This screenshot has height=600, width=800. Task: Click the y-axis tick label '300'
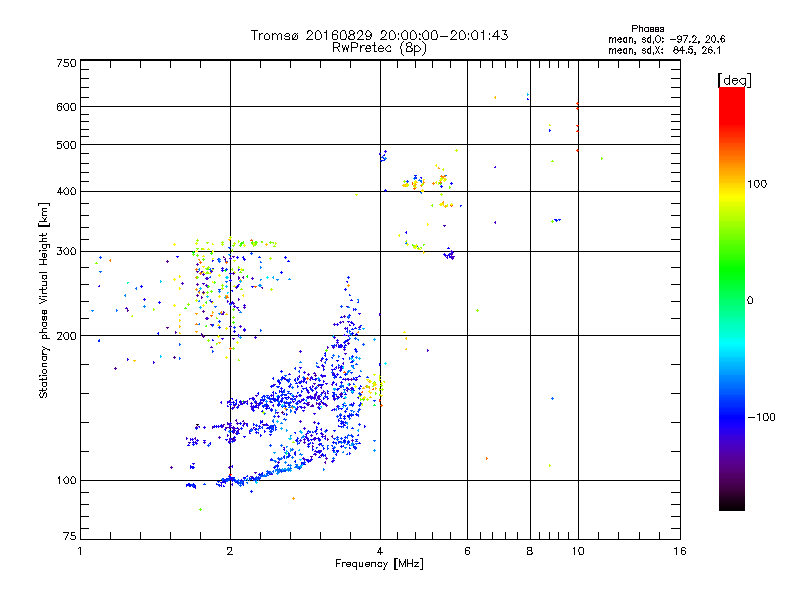66,251
